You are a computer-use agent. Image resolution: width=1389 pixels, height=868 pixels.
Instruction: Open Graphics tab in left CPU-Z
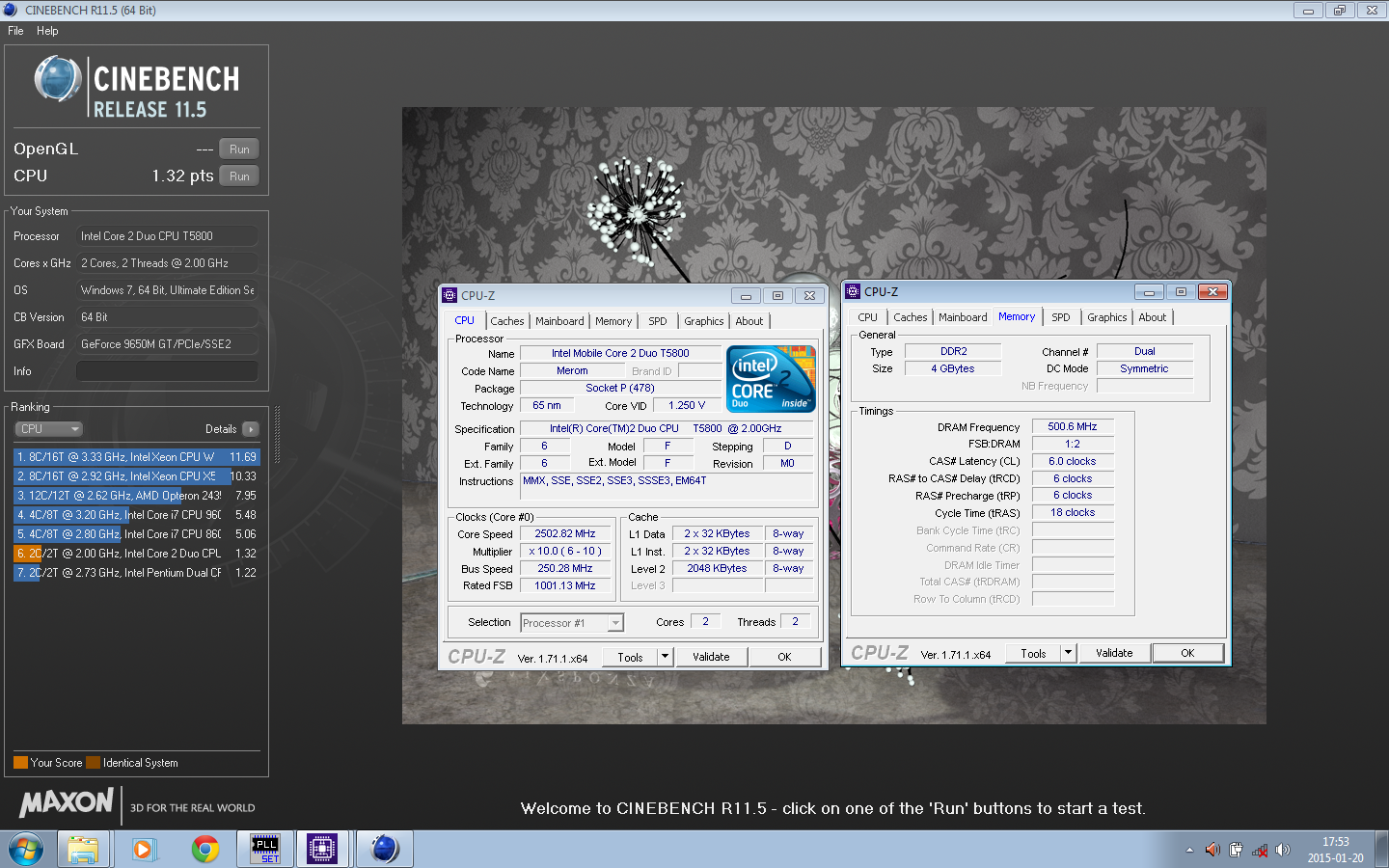pyautogui.click(x=704, y=321)
